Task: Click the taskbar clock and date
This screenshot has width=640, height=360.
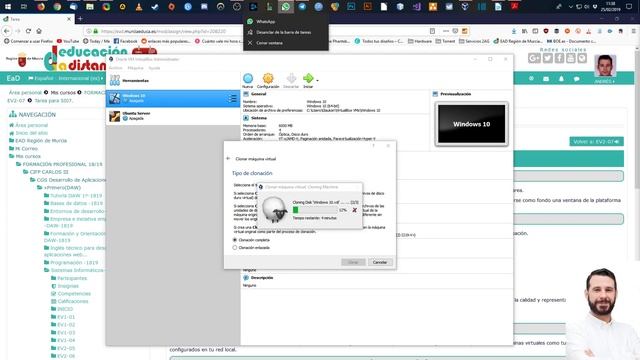Action: click(x=611, y=7)
